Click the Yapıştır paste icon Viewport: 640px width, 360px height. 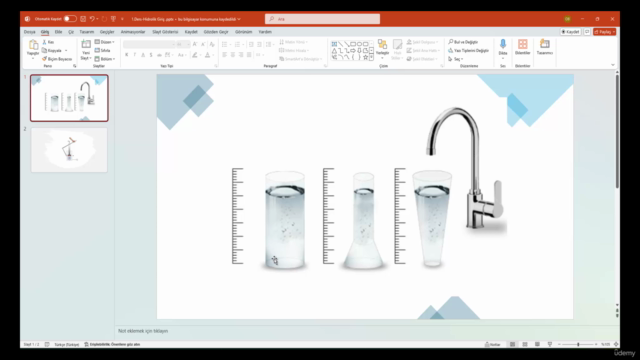[33, 44]
